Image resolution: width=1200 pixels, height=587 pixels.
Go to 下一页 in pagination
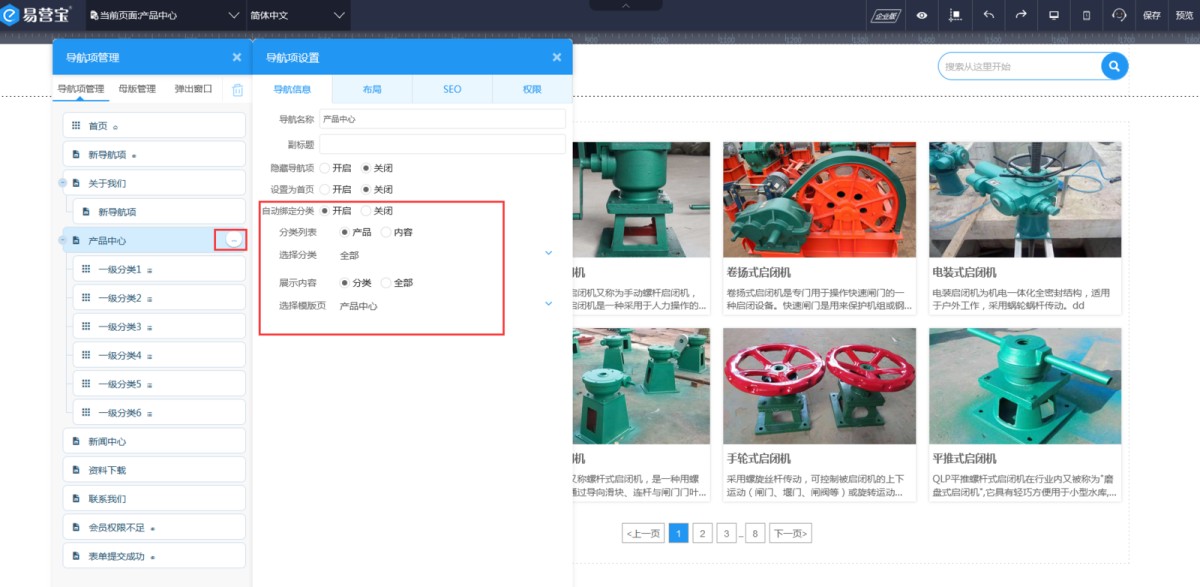tap(790, 534)
